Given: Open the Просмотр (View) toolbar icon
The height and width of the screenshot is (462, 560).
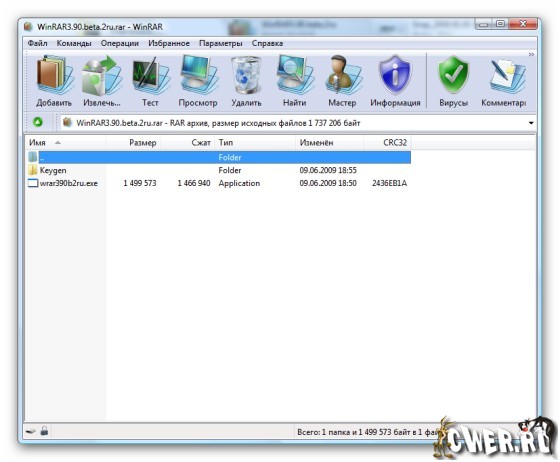Looking at the screenshot, I should 198,75.
